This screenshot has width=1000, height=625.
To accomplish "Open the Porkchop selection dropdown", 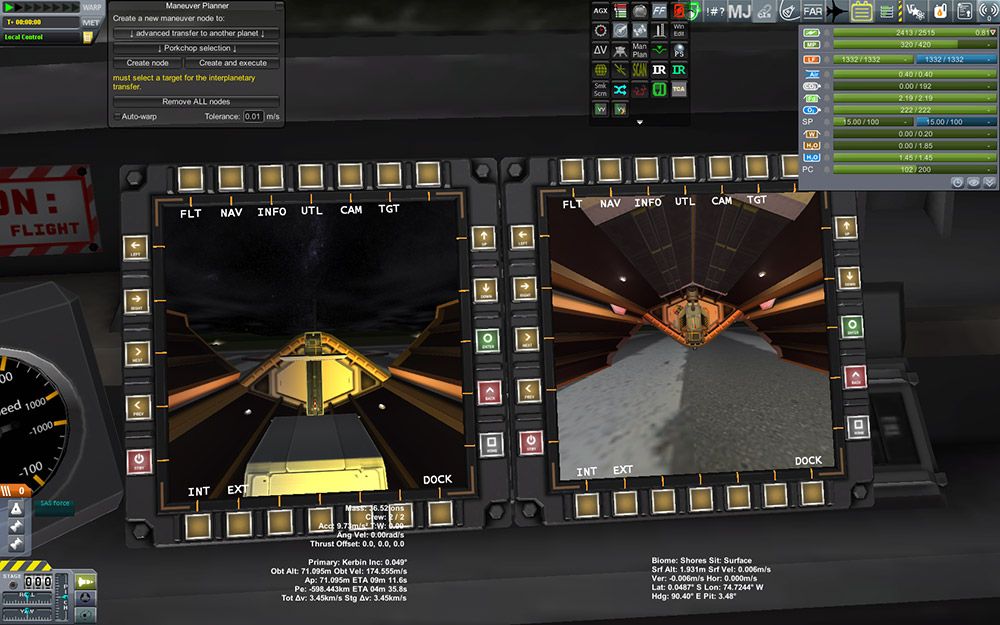I will [196, 48].
